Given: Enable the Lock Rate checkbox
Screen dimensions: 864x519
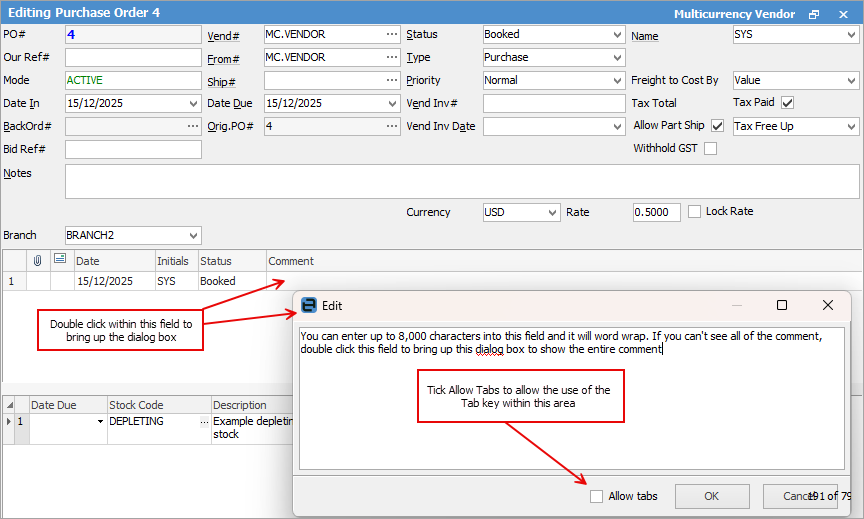Looking at the screenshot, I should pyautogui.click(x=694, y=212).
